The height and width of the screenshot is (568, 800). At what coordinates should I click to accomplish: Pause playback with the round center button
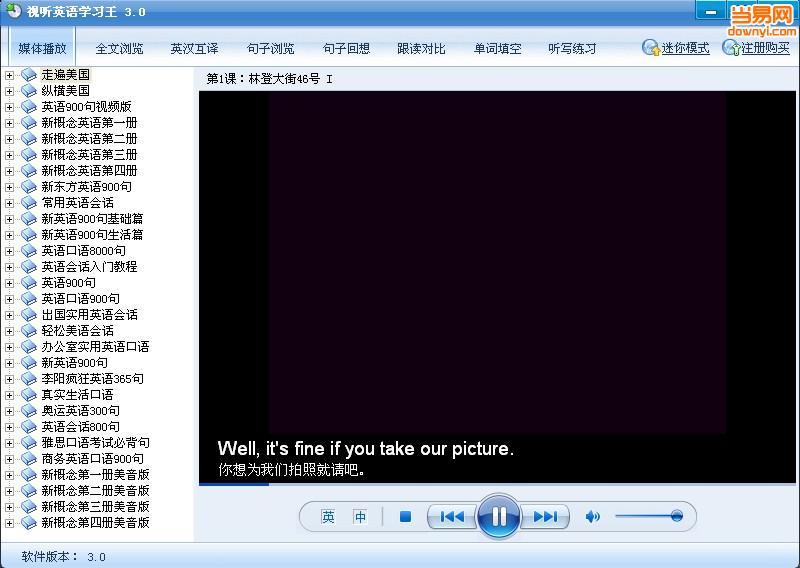click(498, 517)
